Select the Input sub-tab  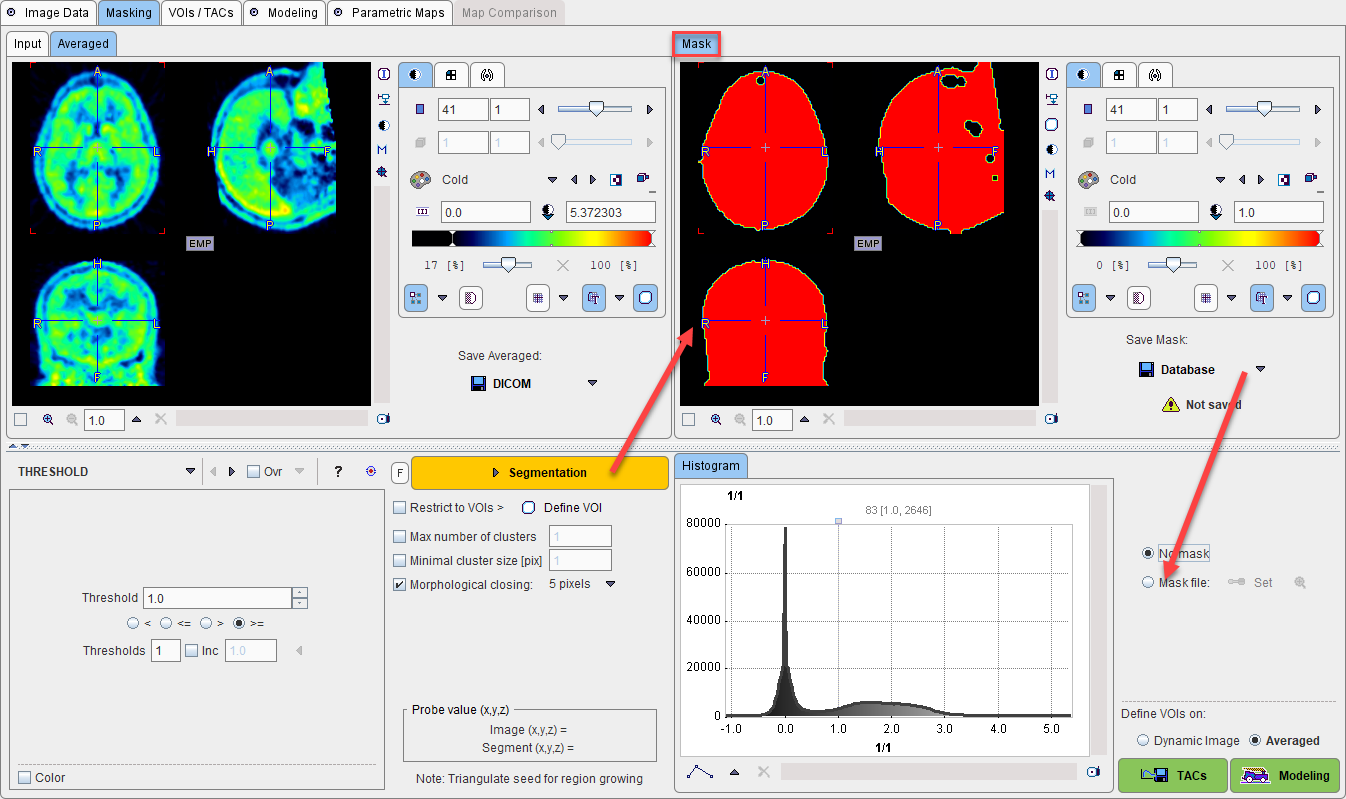pyautogui.click(x=28, y=43)
